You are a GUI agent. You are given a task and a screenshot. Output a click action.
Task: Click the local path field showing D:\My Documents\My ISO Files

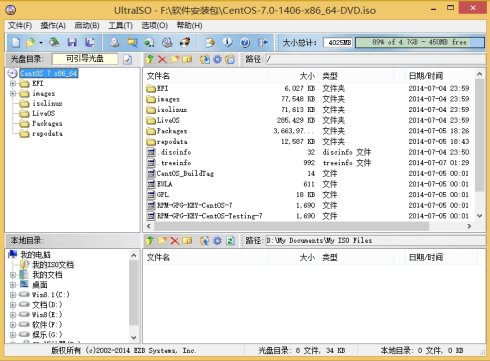pos(375,240)
